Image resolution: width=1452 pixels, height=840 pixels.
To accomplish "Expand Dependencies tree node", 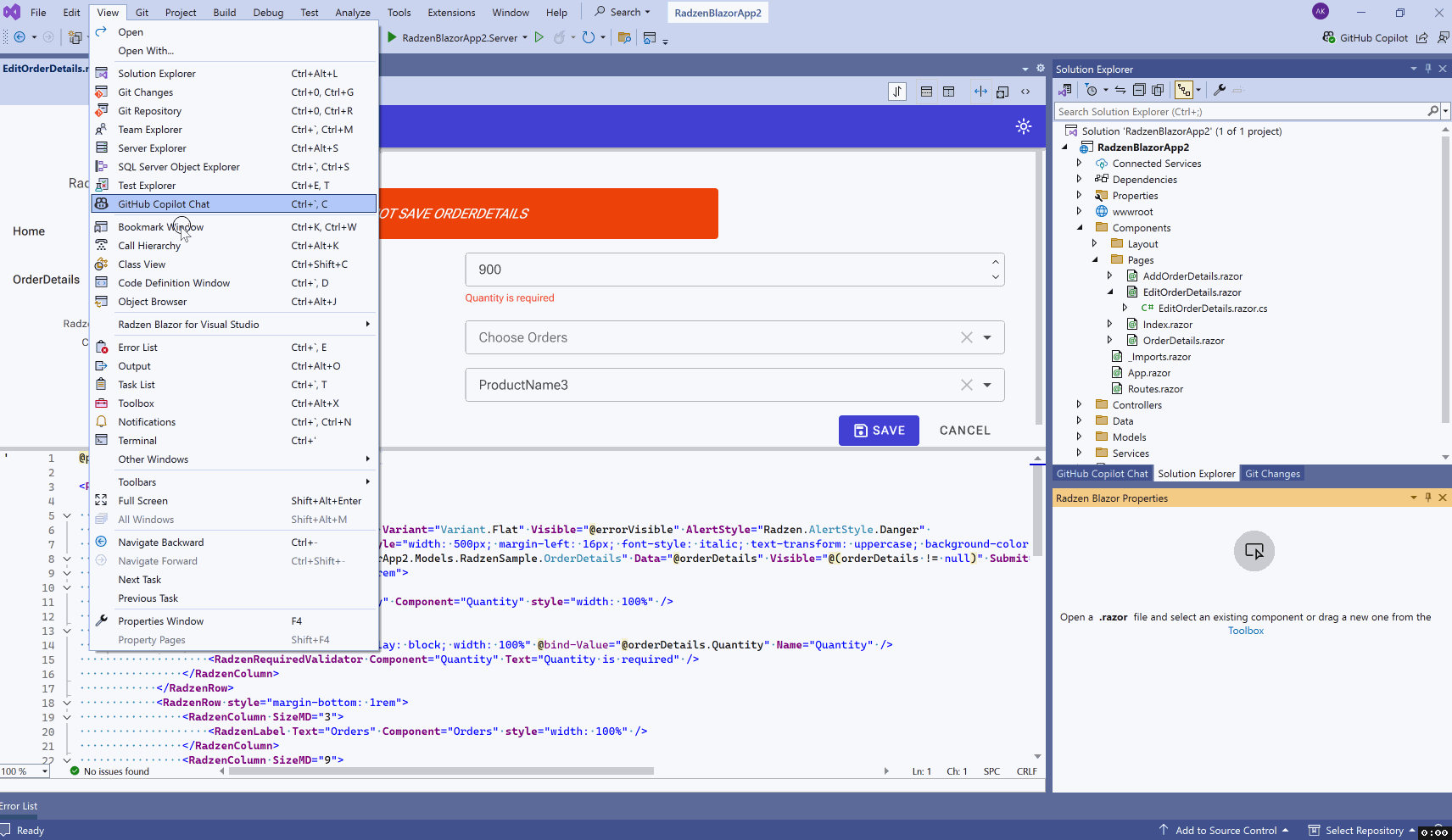I will point(1079,179).
